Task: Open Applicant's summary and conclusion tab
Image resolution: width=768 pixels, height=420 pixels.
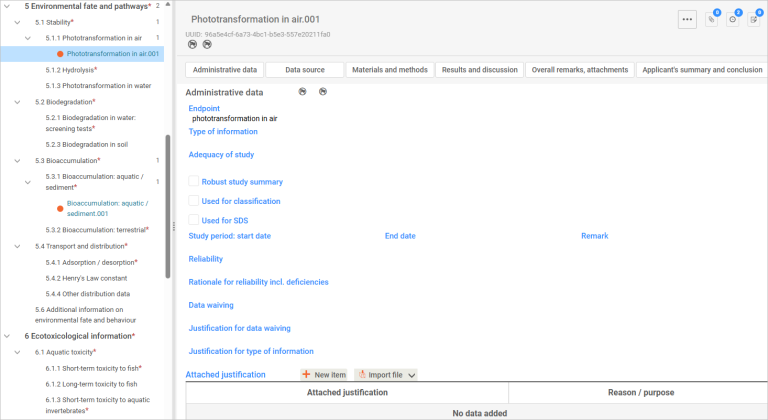Action: click(x=702, y=70)
